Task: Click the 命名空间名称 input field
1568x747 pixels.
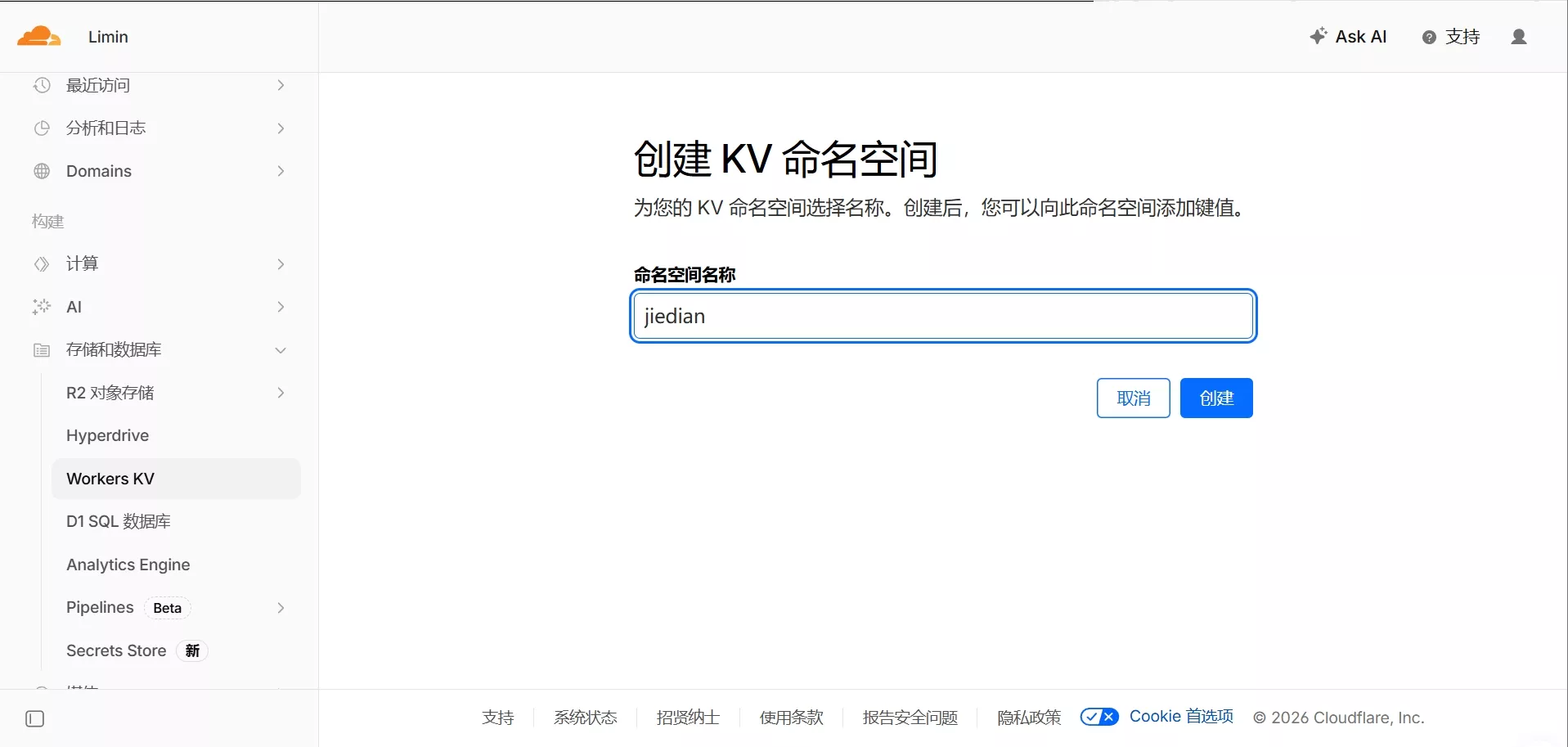Action: (x=943, y=316)
